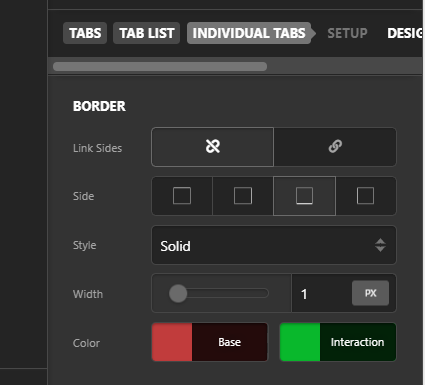This screenshot has width=425, height=385.
Task: Choose the left border side icon
Action: pos(366,196)
